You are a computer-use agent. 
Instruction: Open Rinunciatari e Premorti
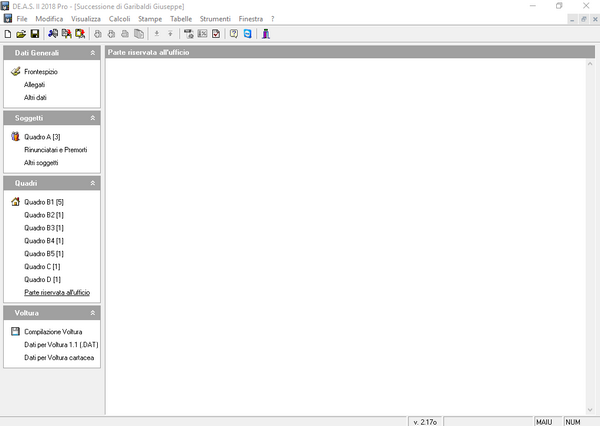tap(56, 150)
